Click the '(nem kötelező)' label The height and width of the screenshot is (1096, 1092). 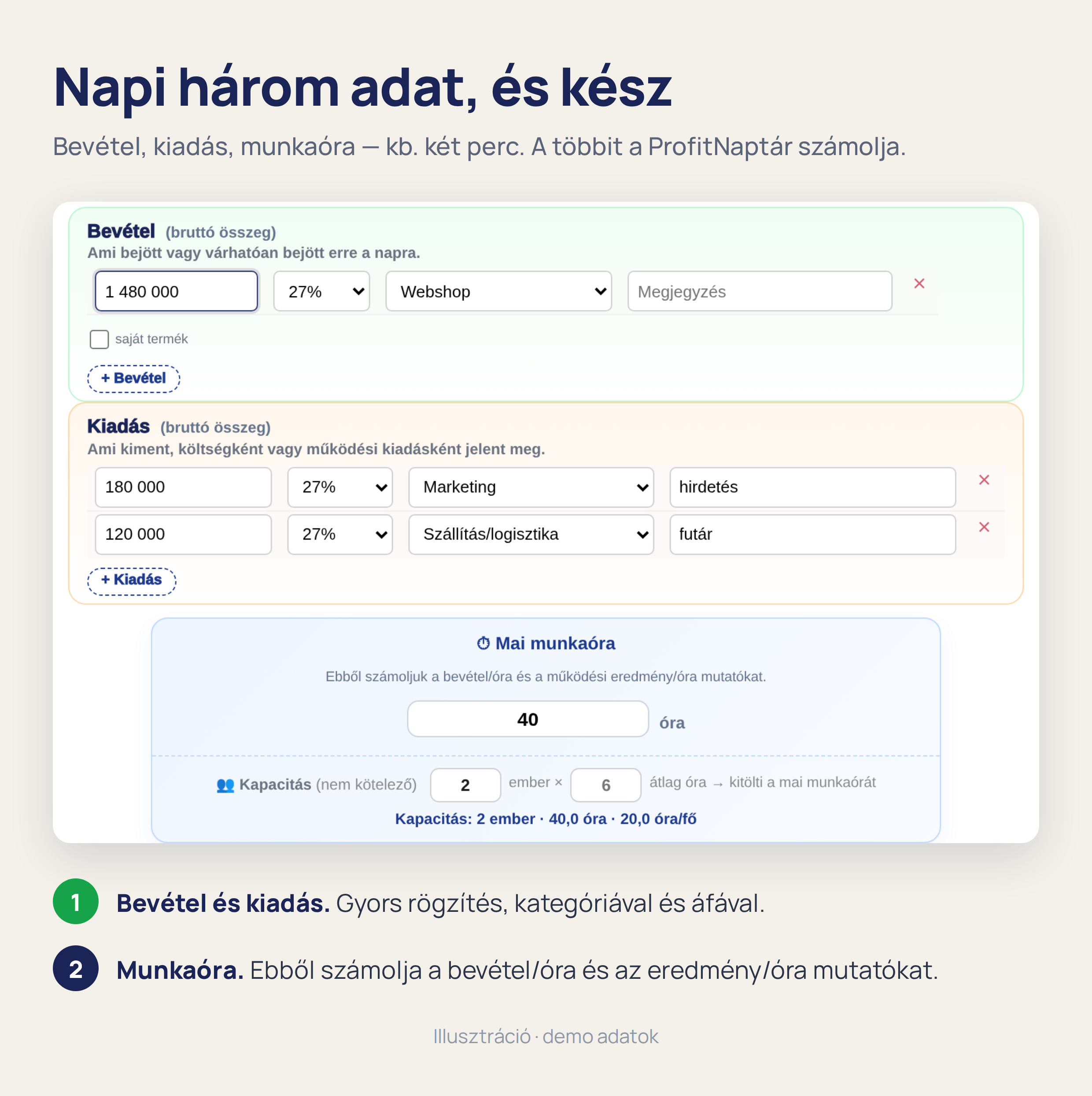pos(366,785)
